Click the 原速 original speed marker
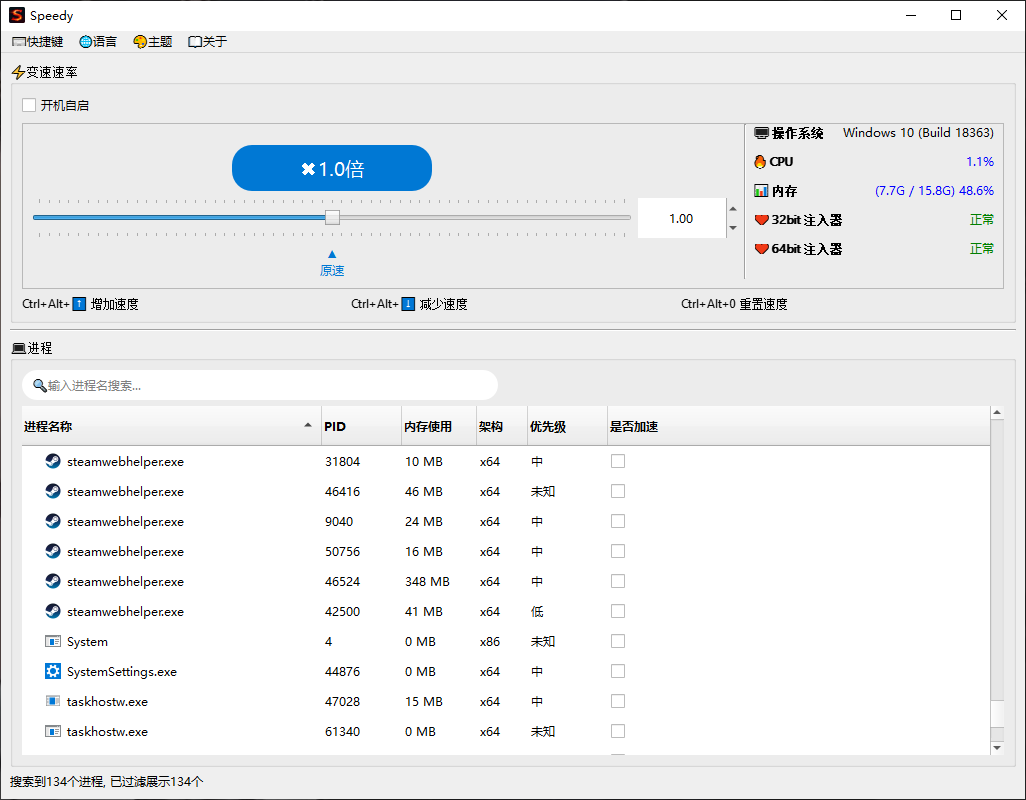This screenshot has height=800, width=1026. [x=332, y=264]
